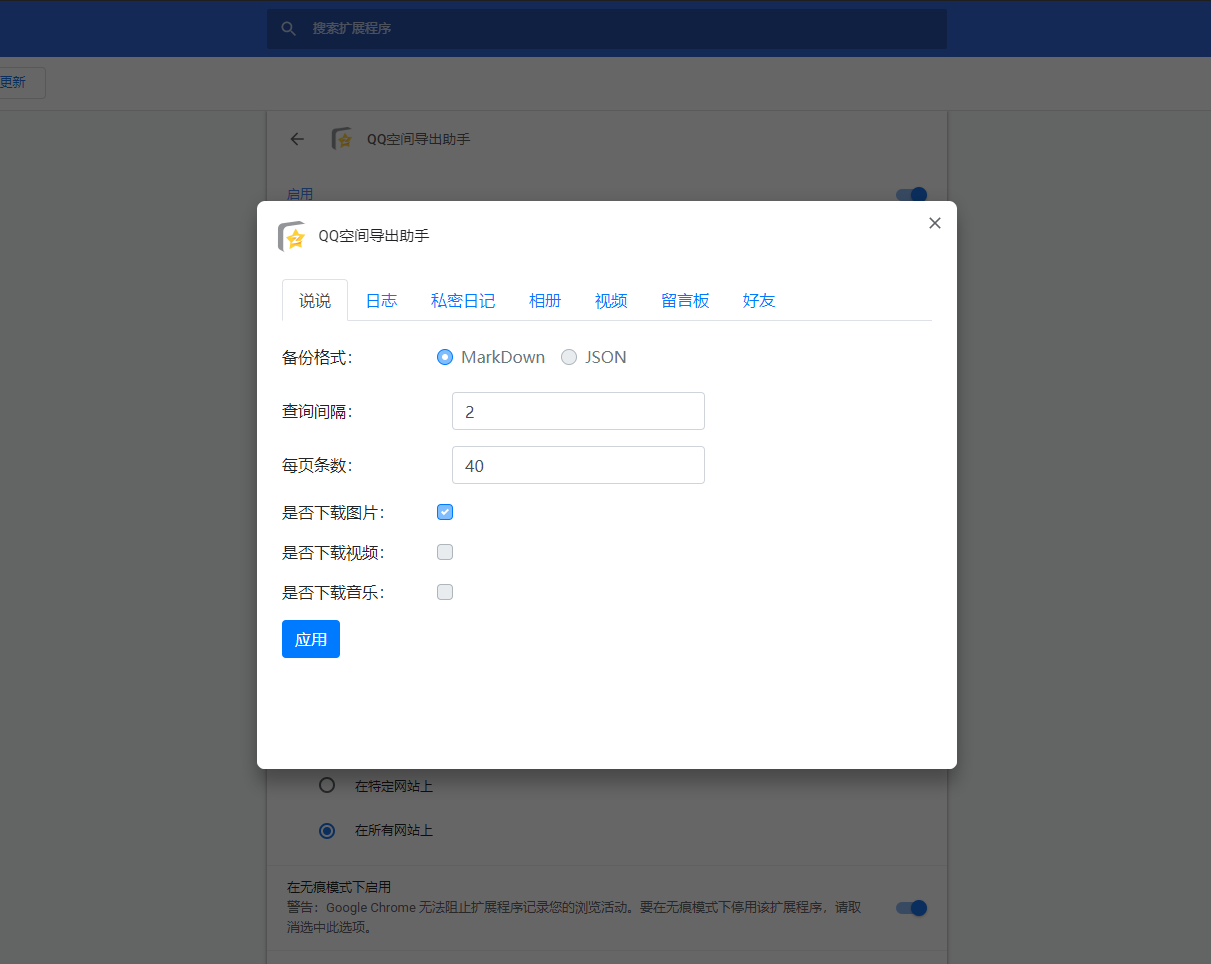1211x964 pixels.
Task: Toggle 在无痕模式下启用 switch
Action: coord(912,908)
